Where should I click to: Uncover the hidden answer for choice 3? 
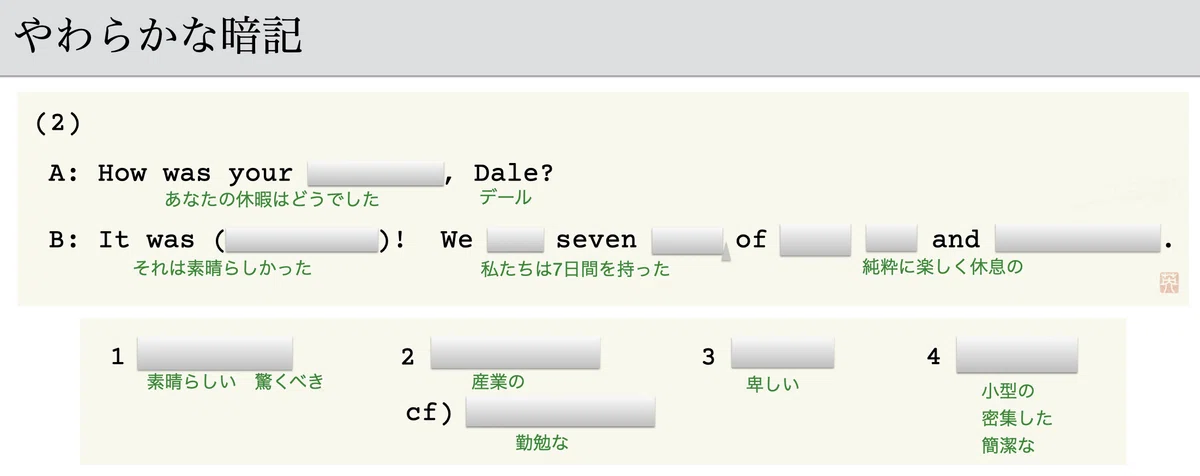[x=782, y=353]
